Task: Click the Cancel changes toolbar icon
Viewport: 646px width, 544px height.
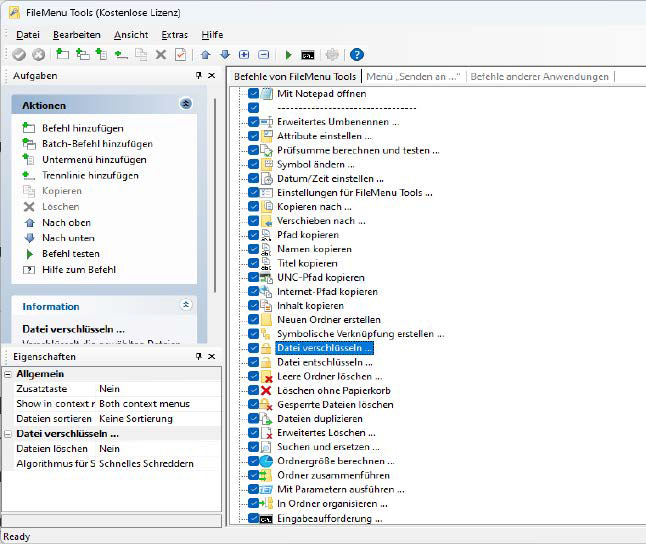Action: 39,54
